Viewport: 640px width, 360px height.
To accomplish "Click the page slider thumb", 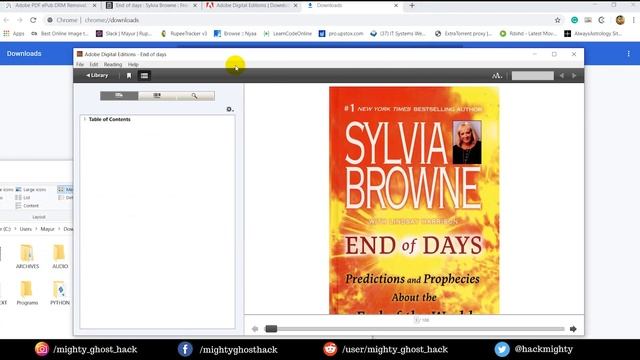I will click(271, 329).
